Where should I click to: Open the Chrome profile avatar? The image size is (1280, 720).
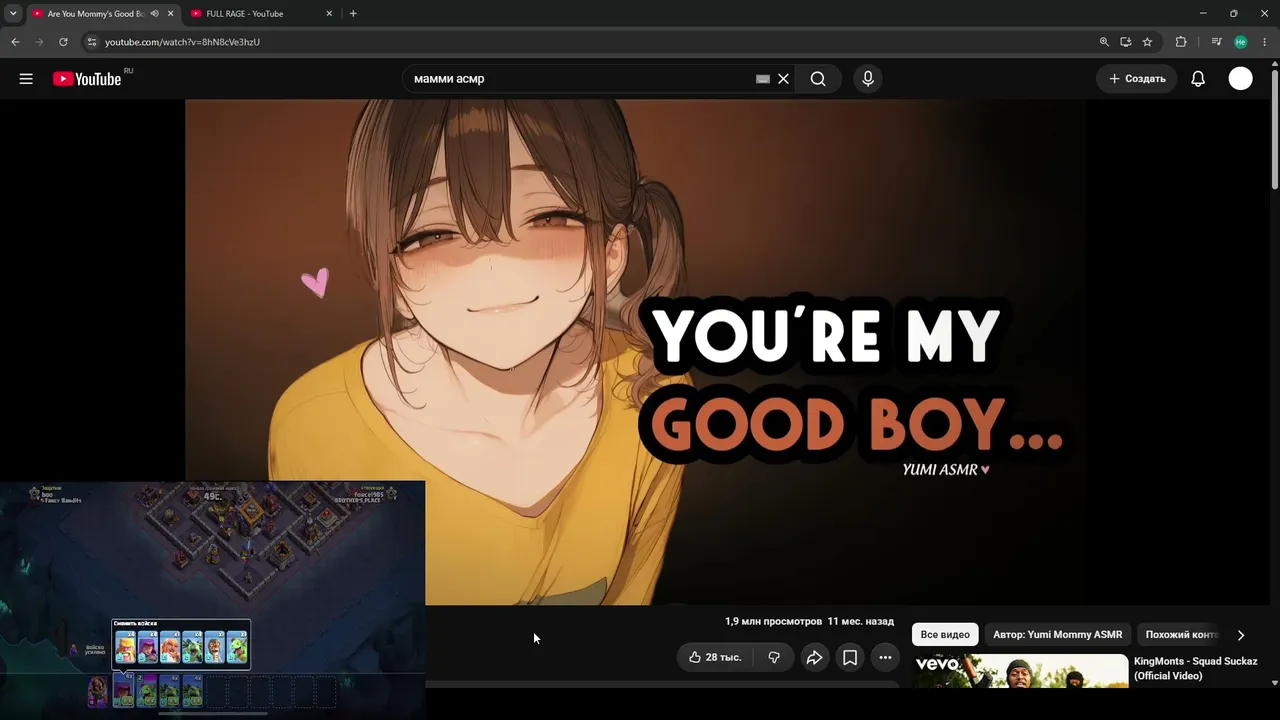[1241, 42]
